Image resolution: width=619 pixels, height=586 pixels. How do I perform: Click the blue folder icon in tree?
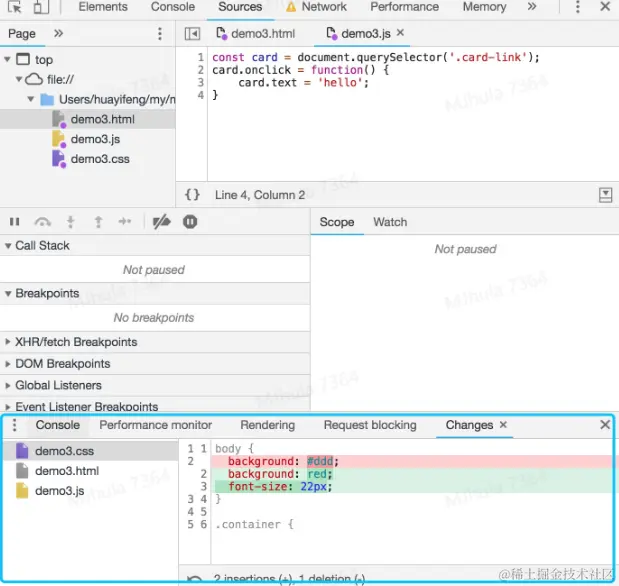(47, 100)
